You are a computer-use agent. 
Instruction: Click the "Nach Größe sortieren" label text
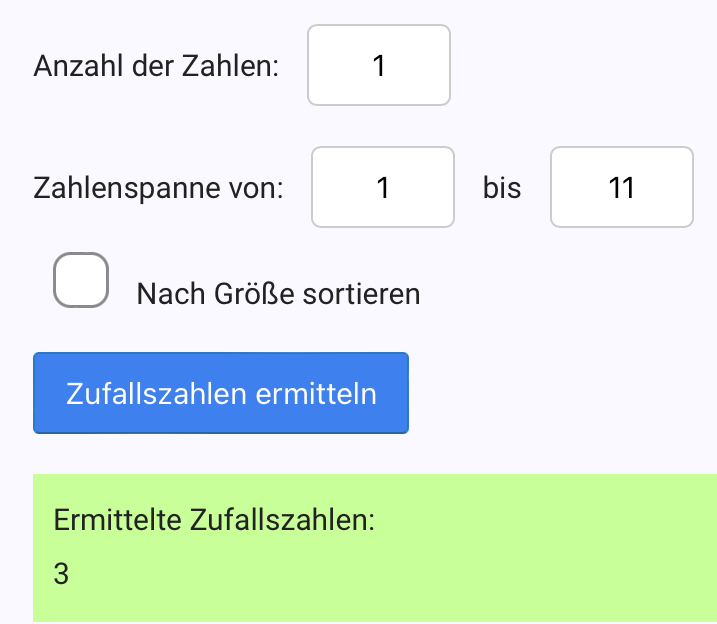(x=278, y=294)
